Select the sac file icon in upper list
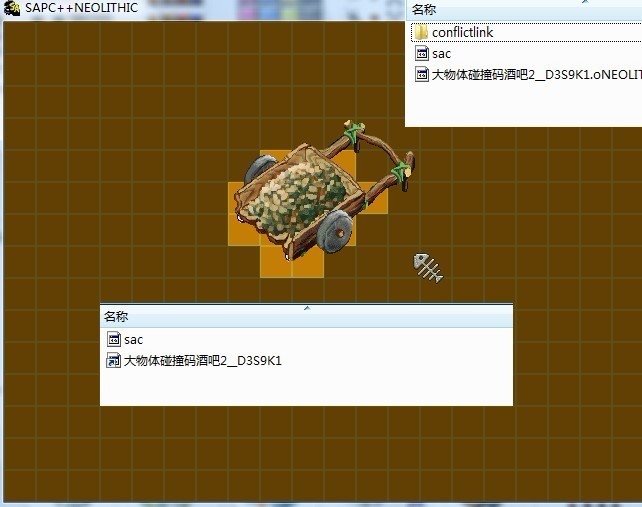 point(422,53)
